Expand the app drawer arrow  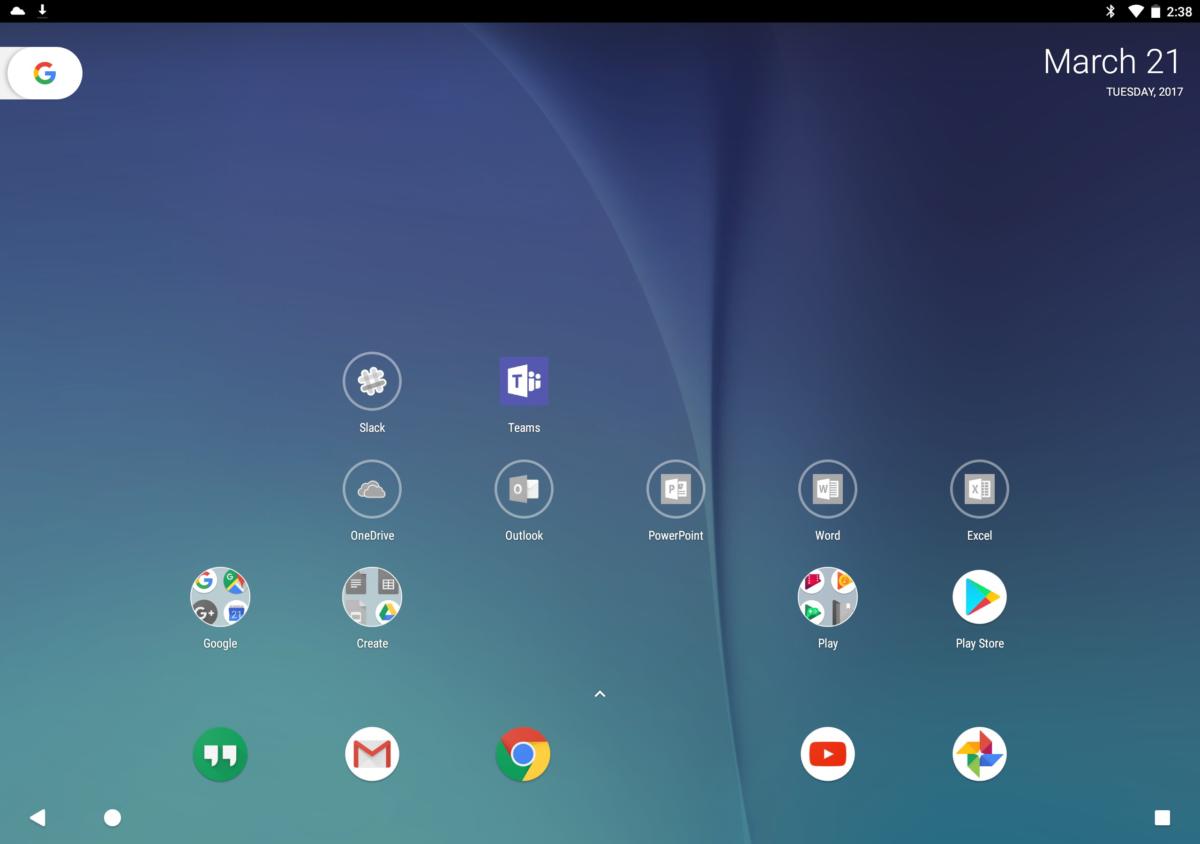600,694
